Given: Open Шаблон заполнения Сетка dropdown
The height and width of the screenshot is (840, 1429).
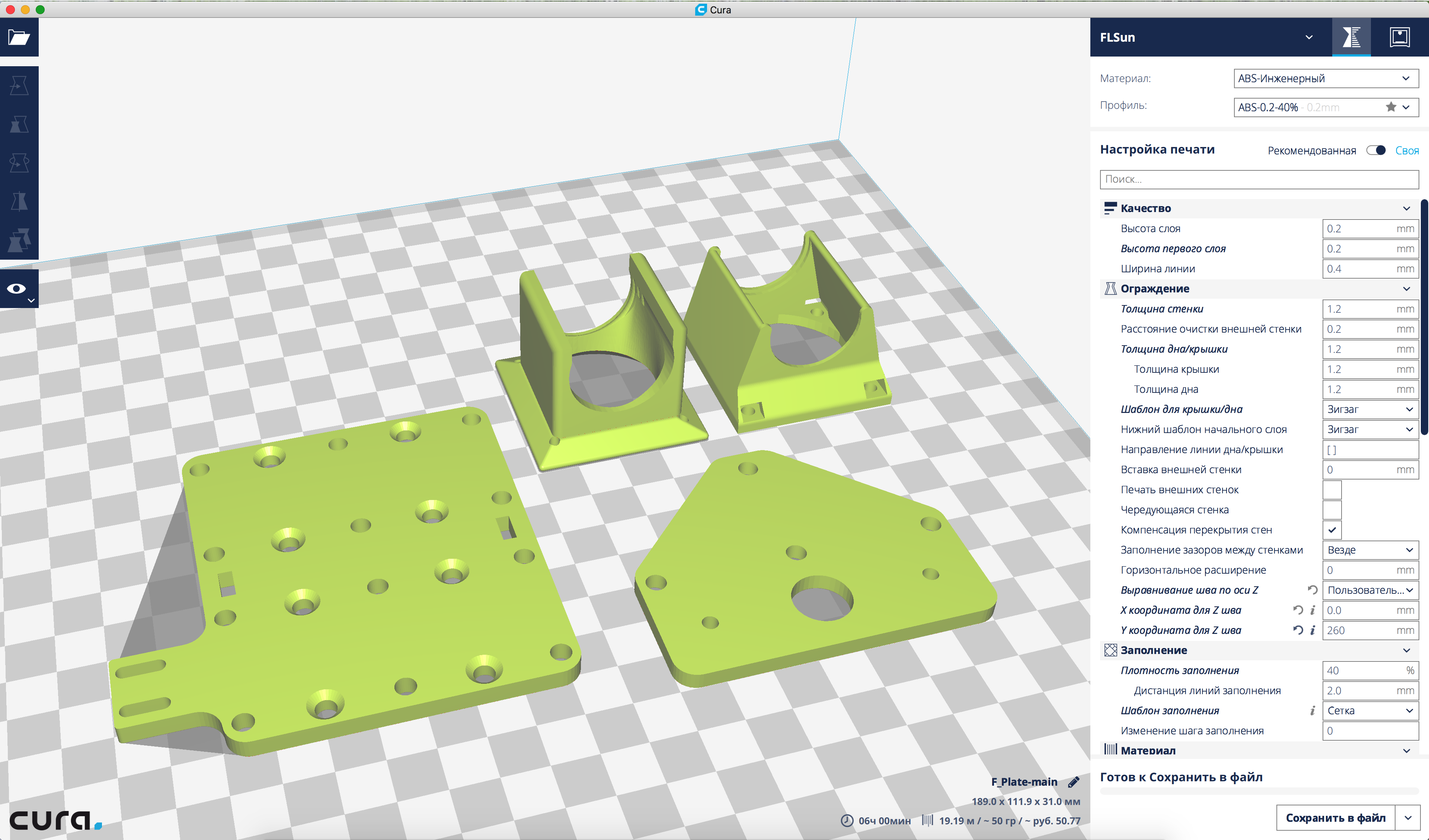Looking at the screenshot, I should click(1370, 711).
